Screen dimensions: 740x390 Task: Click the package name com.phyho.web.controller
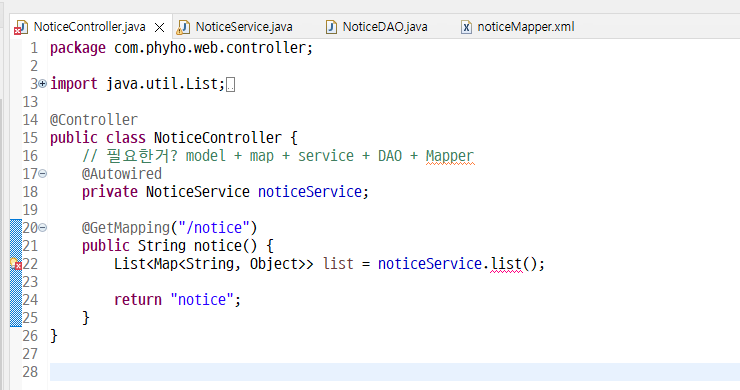[210, 48]
